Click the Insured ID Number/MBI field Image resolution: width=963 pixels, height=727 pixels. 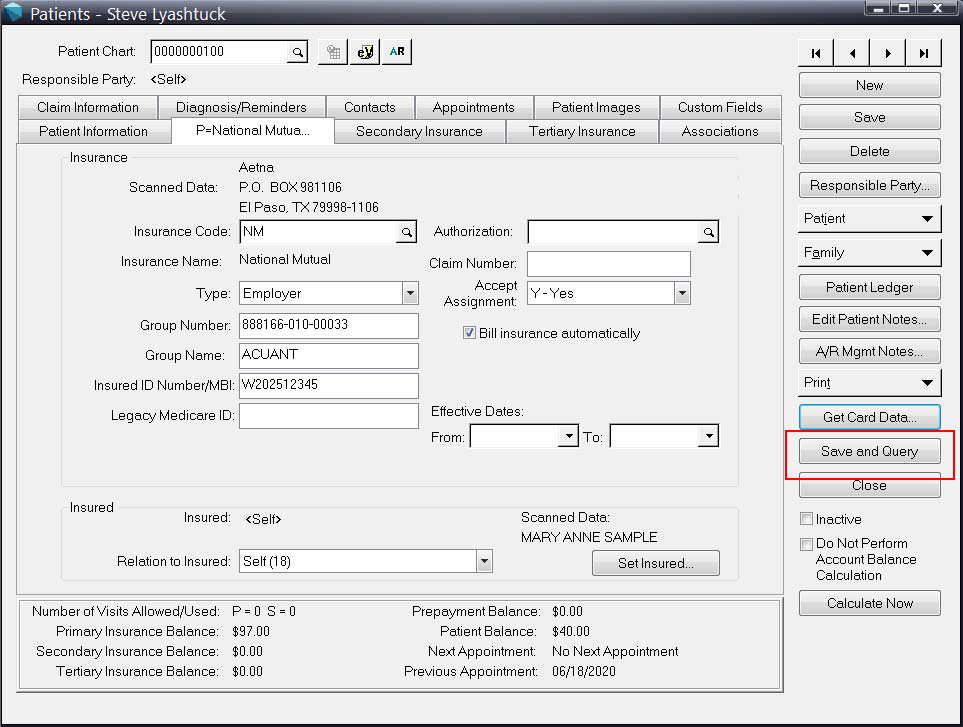click(329, 386)
